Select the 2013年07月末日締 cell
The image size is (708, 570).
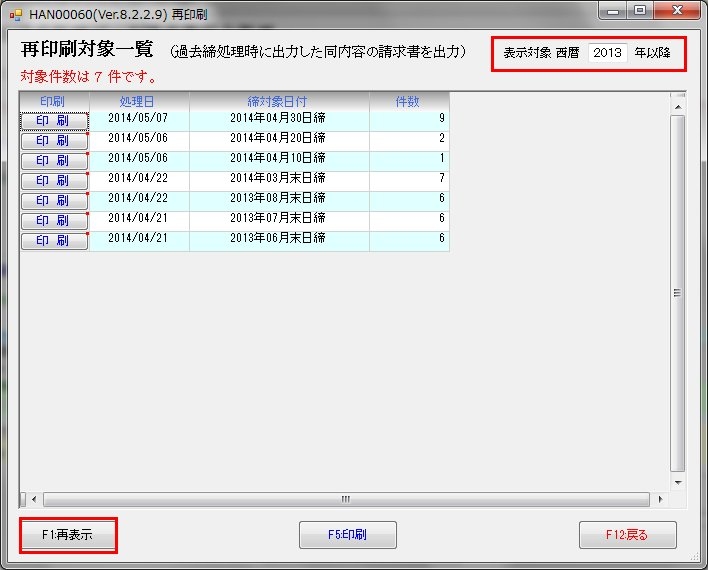pos(279,220)
